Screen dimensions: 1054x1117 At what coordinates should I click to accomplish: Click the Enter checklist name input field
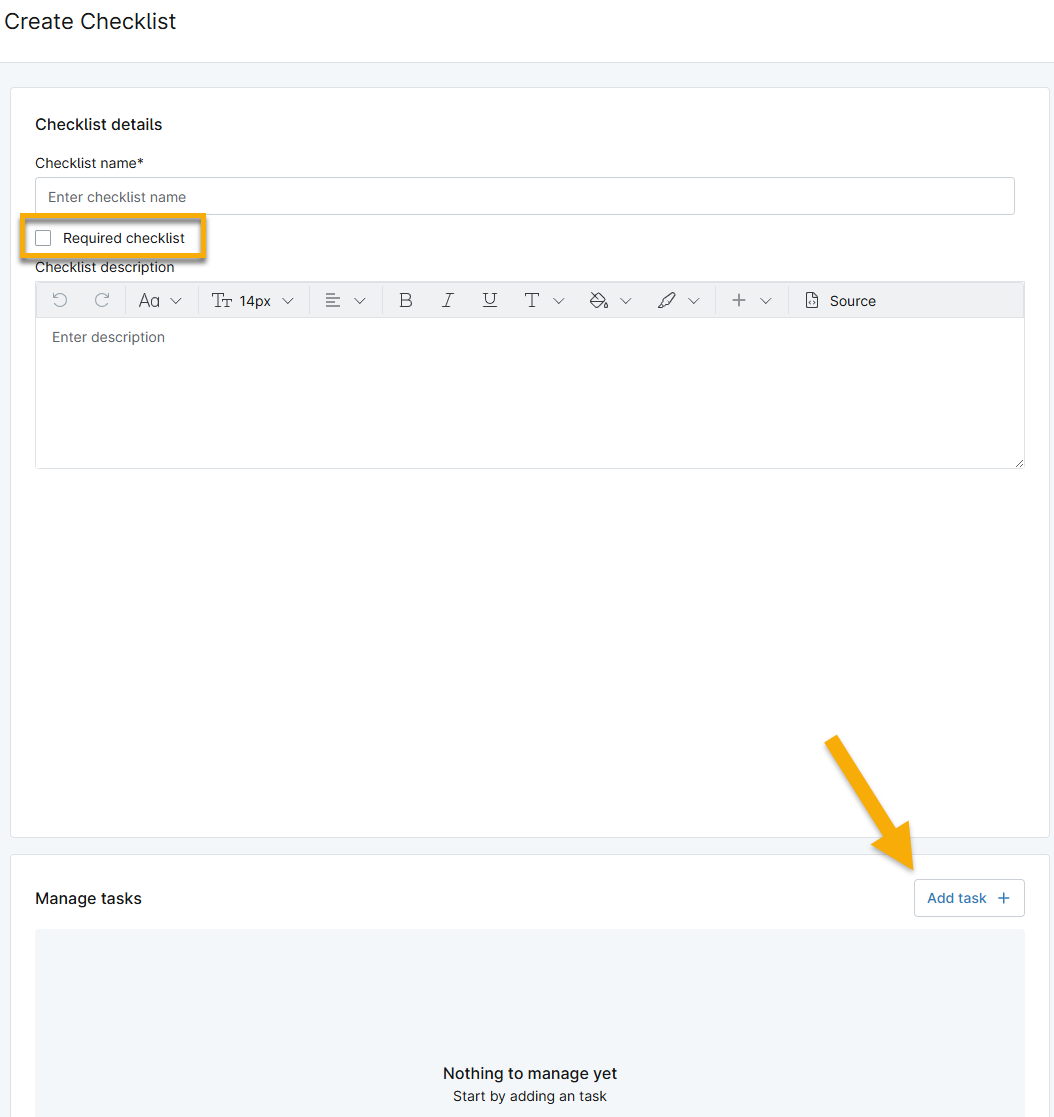click(x=525, y=196)
